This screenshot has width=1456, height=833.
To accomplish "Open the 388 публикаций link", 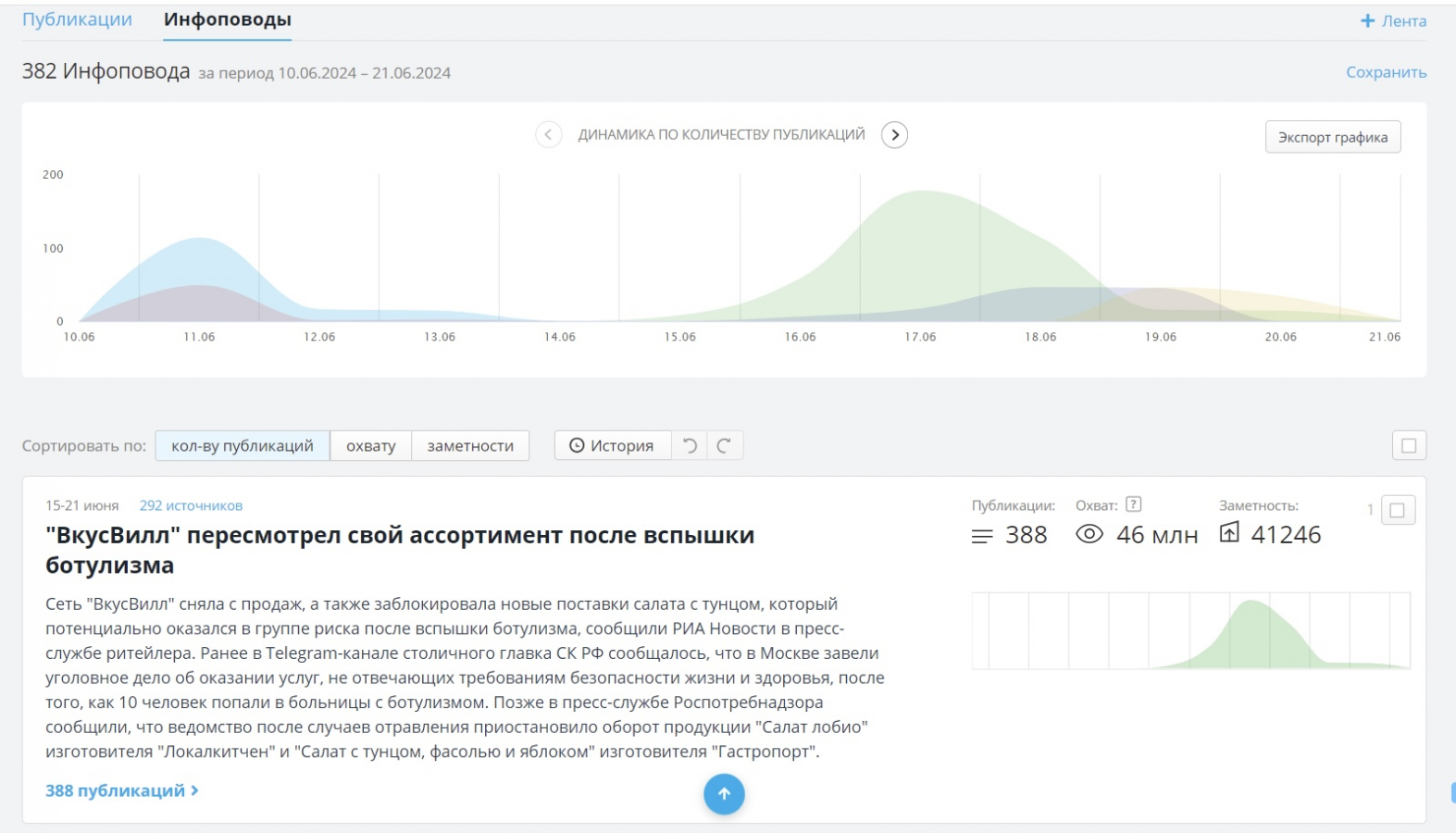I will 122,790.
